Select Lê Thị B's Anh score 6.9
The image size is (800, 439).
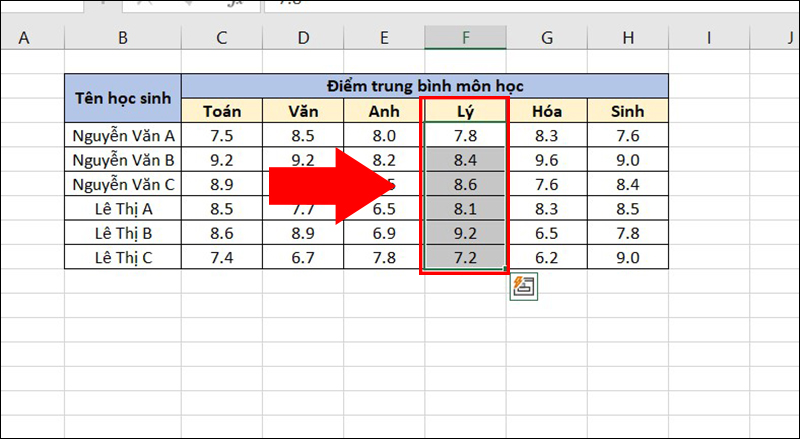pos(384,233)
